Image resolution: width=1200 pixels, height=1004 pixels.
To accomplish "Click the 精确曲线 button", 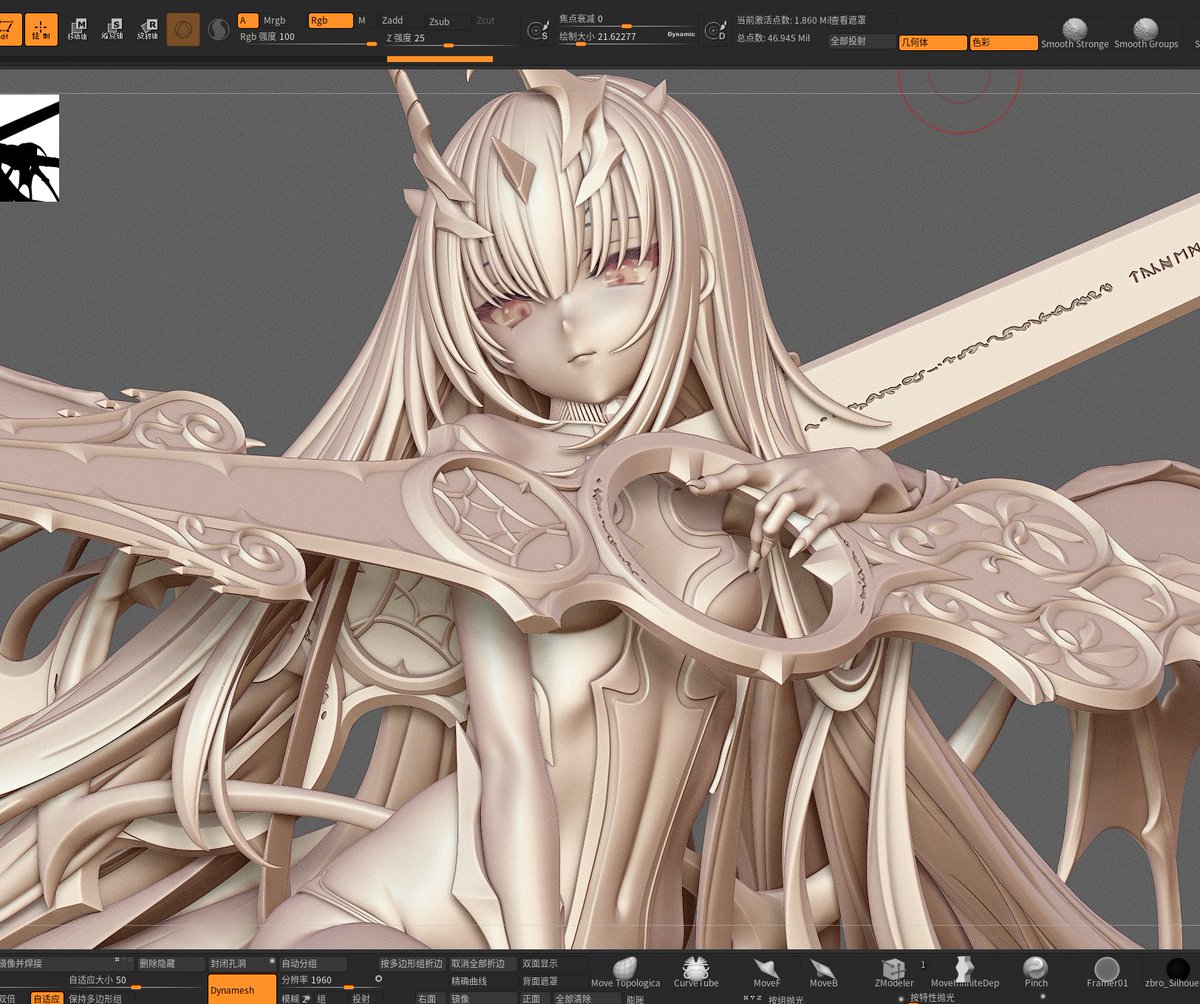I will pyautogui.click(x=483, y=982).
